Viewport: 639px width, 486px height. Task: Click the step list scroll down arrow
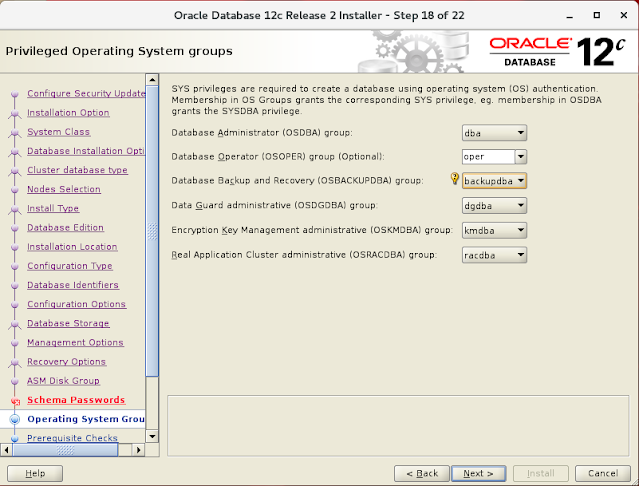[152, 437]
